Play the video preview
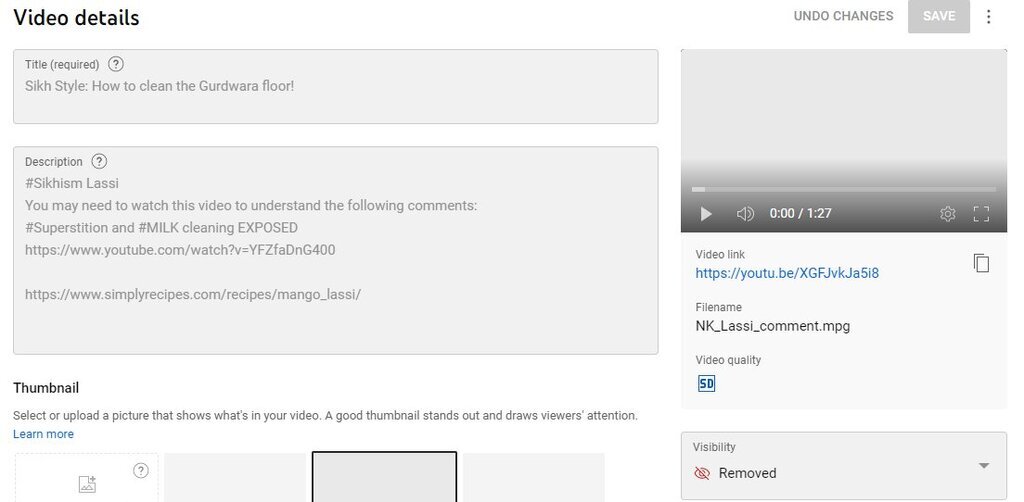Screen dimensions: 1024x502 [706, 213]
